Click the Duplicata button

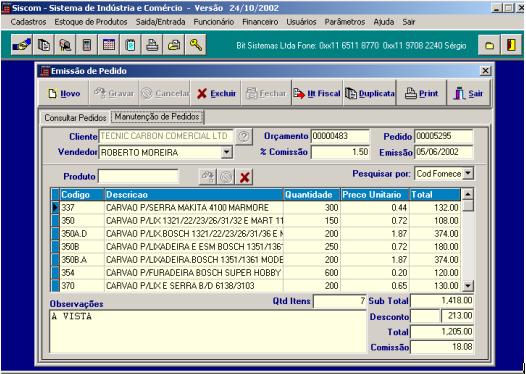(370, 93)
